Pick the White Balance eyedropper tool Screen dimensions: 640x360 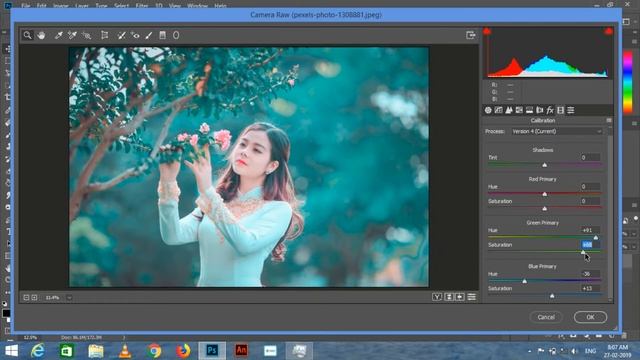[58, 36]
